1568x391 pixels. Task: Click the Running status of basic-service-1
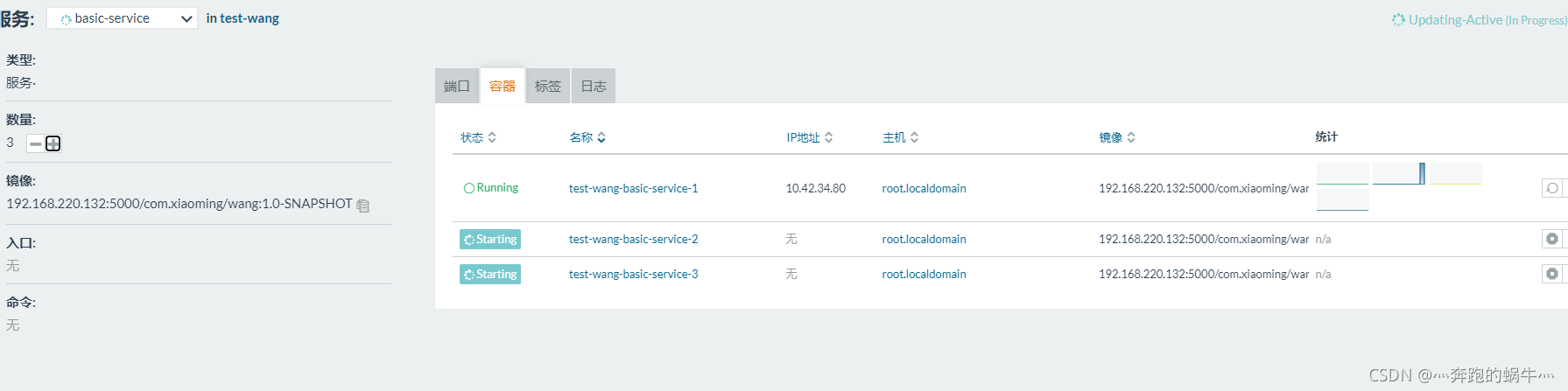tap(491, 188)
